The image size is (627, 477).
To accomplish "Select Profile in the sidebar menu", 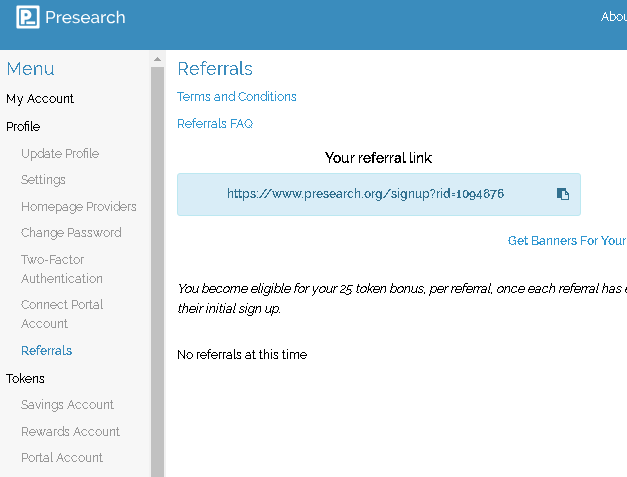I will click(x=23, y=127).
